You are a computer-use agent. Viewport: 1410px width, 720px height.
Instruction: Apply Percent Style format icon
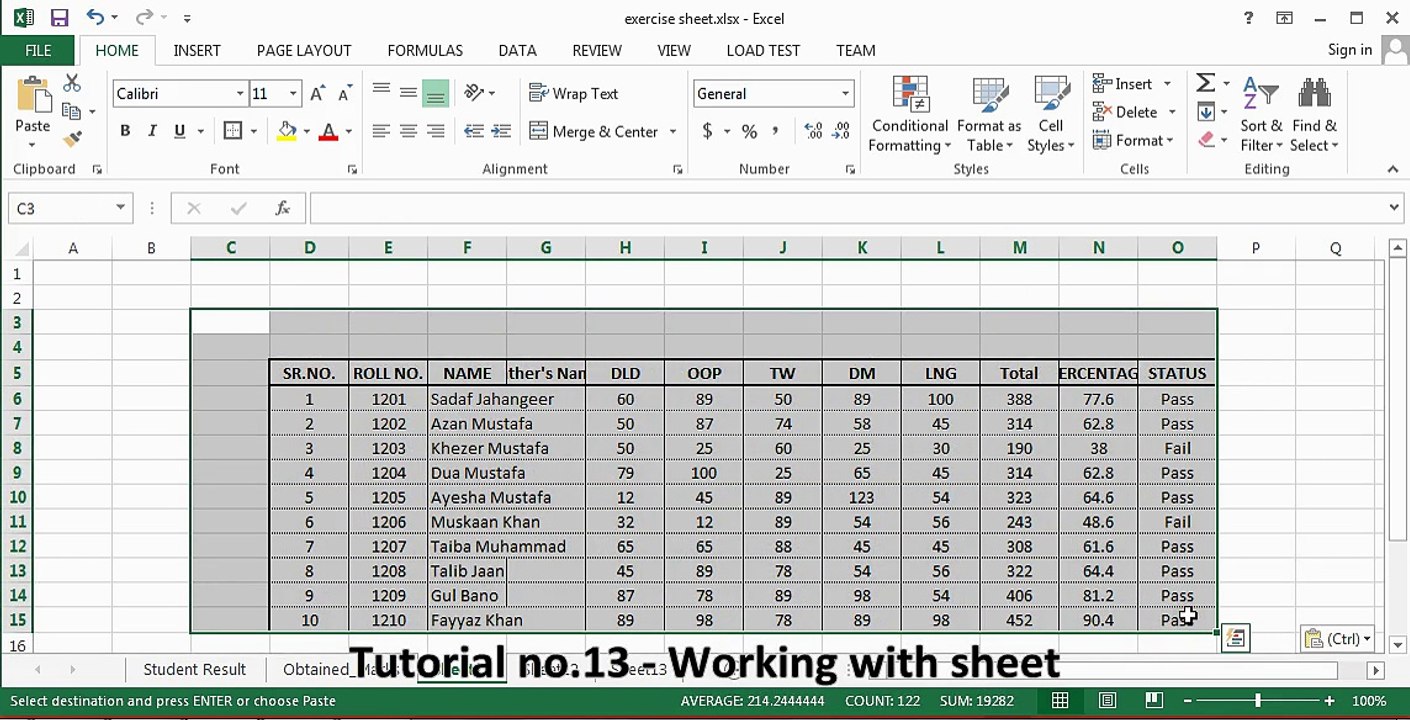(749, 131)
